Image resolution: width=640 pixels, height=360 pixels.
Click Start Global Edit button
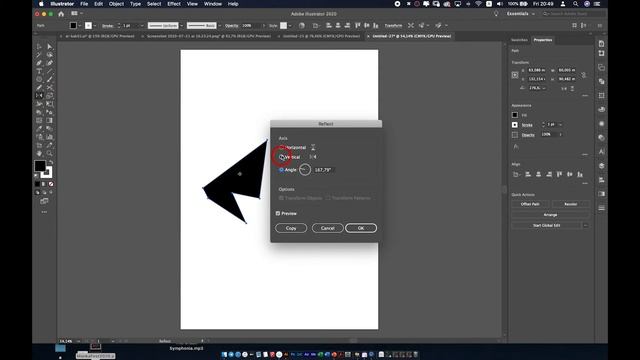tap(546, 225)
